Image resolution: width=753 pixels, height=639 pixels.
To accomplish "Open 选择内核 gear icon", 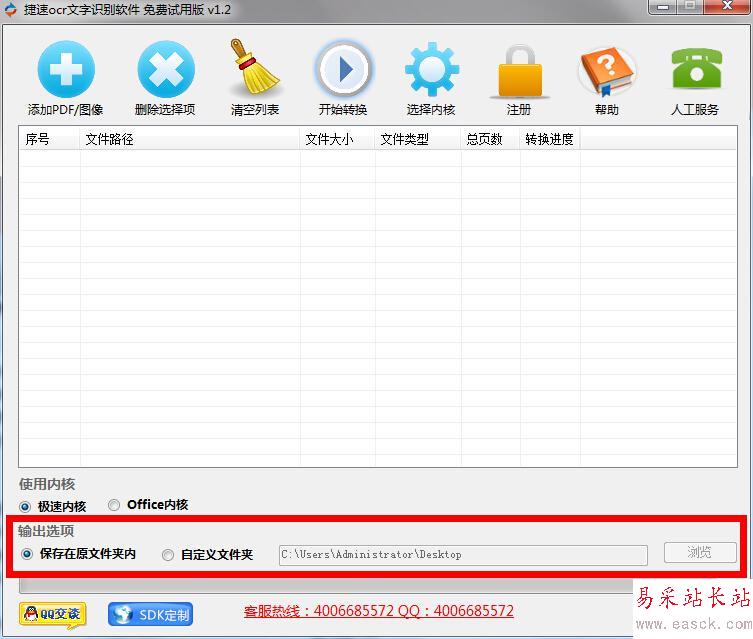I will (x=431, y=69).
